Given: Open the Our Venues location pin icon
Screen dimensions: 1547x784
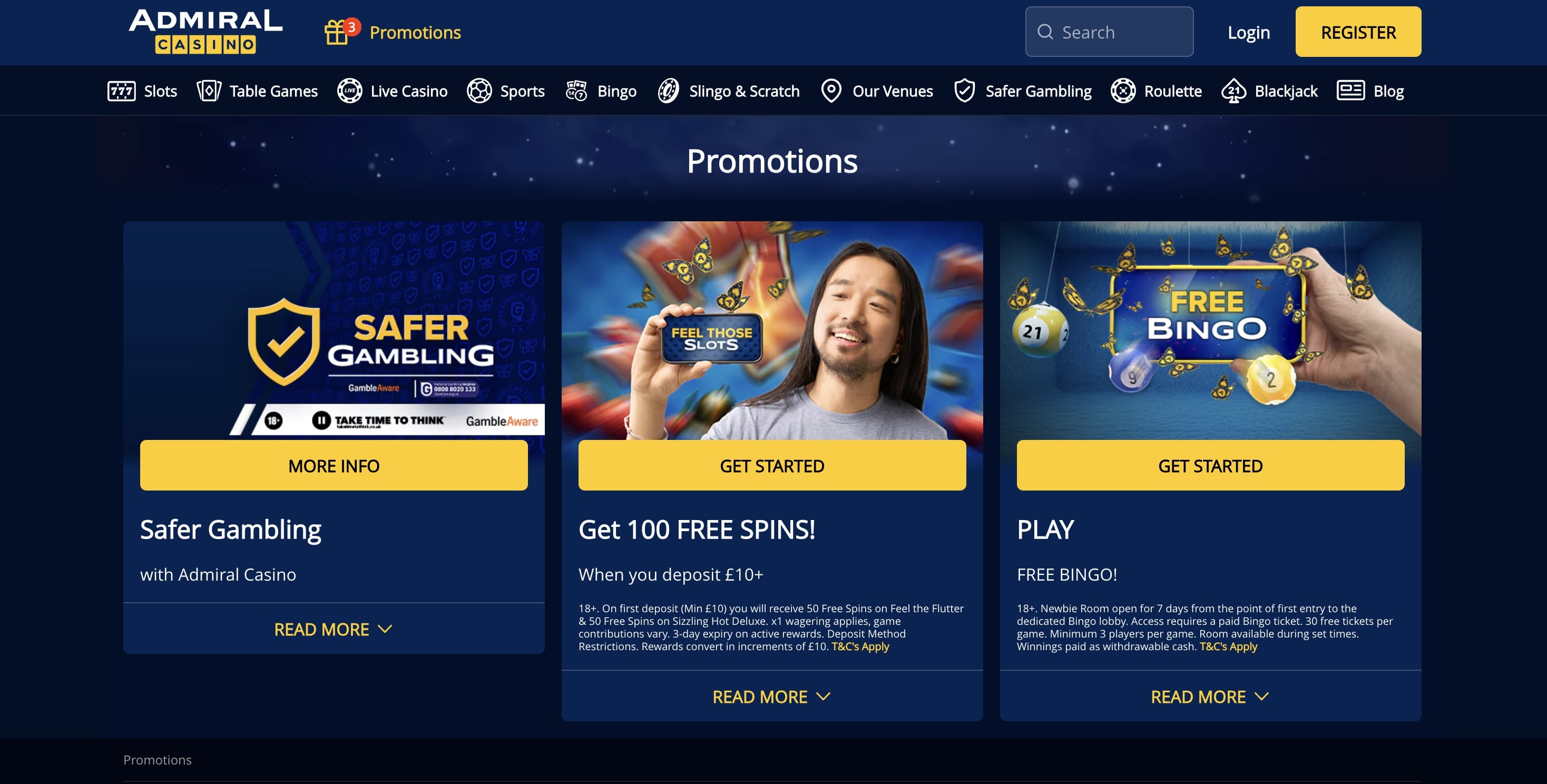Looking at the screenshot, I should pyautogui.click(x=831, y=91).
